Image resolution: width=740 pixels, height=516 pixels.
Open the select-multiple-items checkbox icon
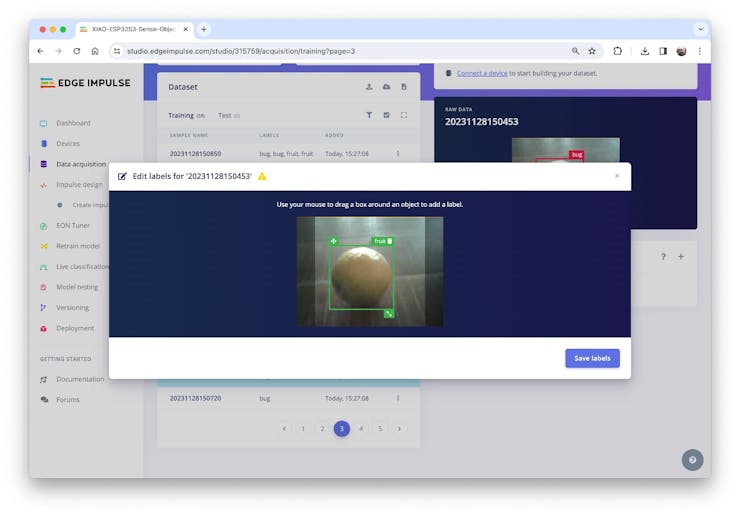tap(386, 115)
